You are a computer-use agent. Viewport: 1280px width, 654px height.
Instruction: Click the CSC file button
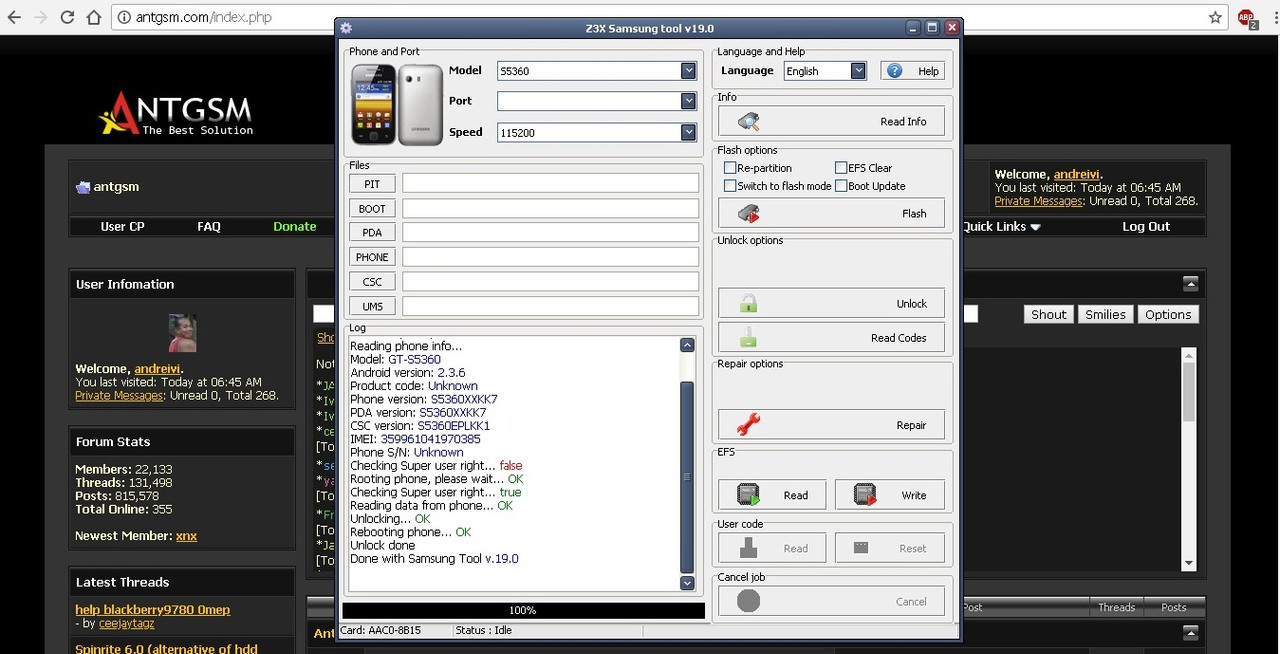372,282
